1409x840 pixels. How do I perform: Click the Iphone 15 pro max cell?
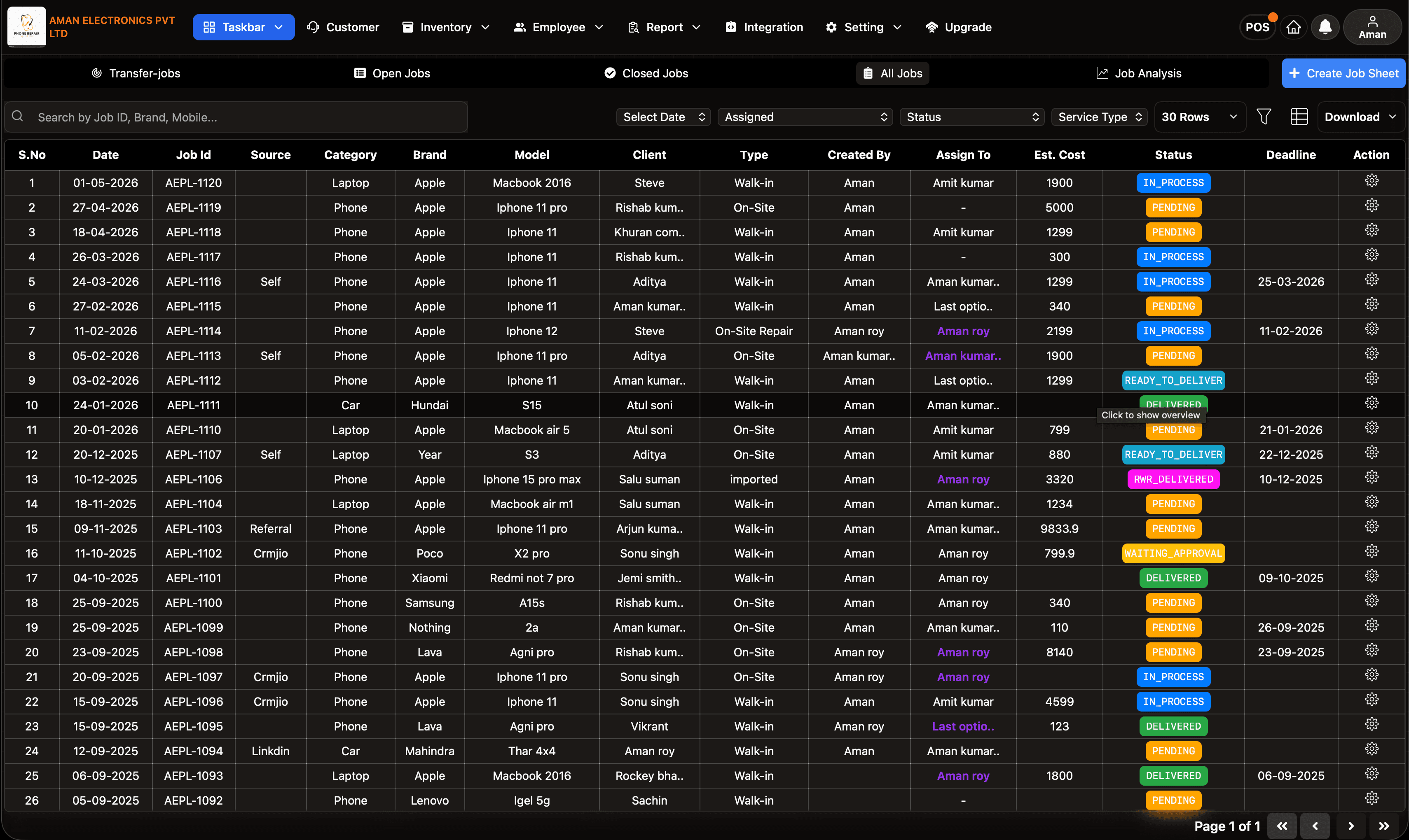pyautogui.click(x=531, y=479)
